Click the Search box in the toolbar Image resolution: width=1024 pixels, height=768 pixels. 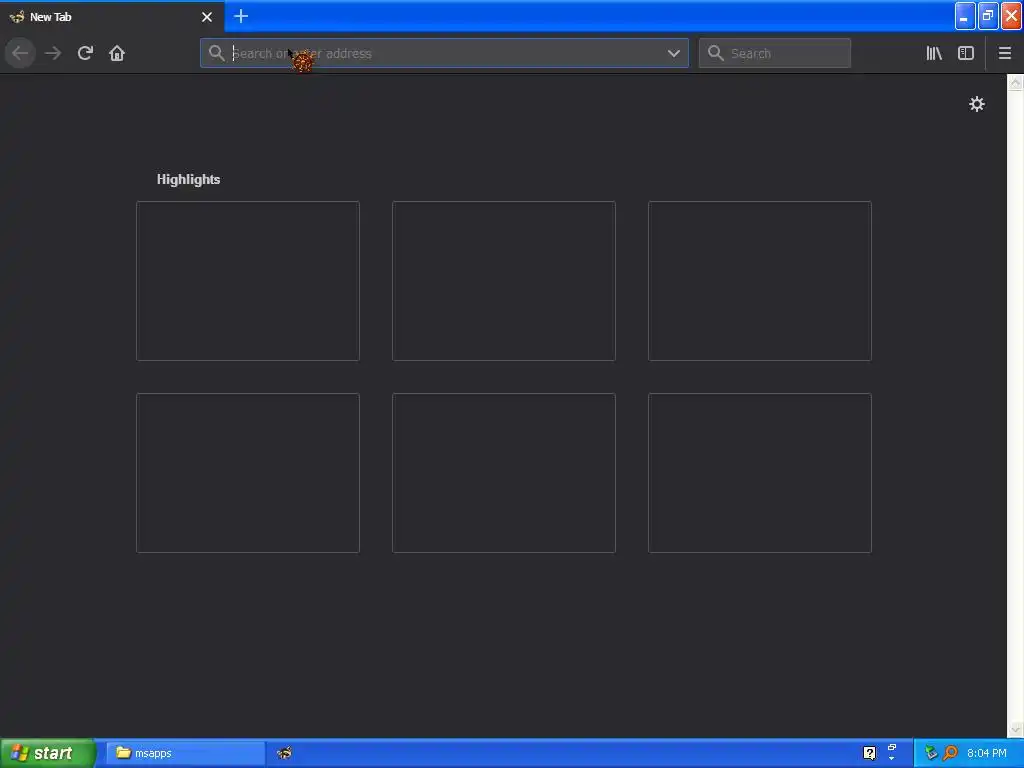(775, 53)
